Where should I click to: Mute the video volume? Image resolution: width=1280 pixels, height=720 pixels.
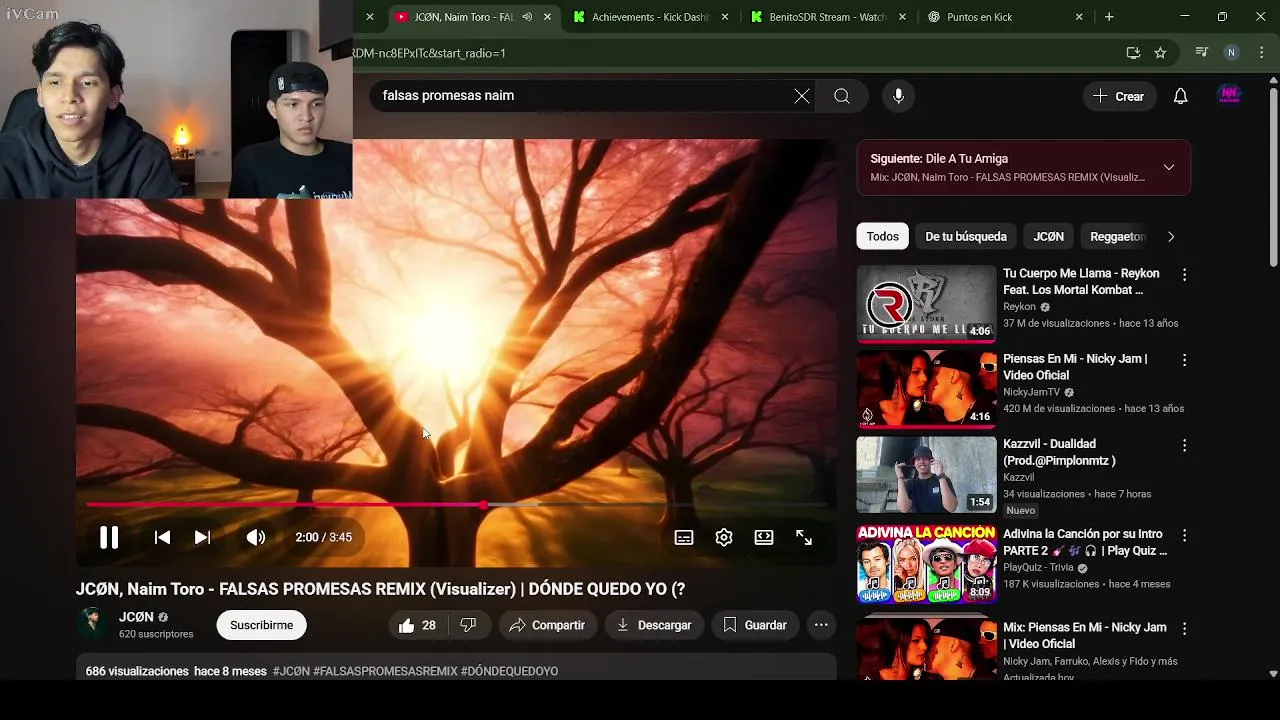[256, 537]
